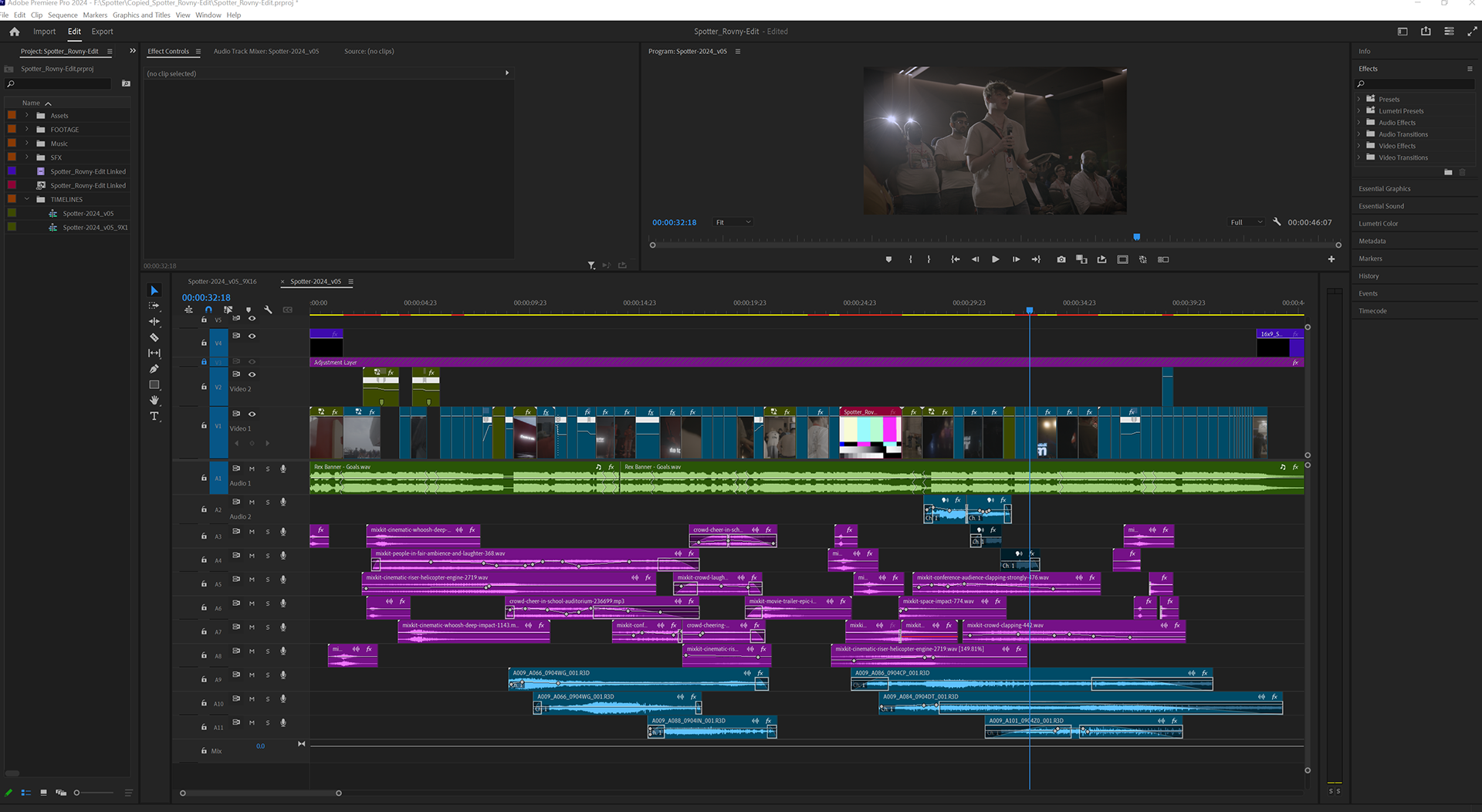The height and width of the screenshot is (812, 1482).
Task: Switch to Audio Track Mixer tab
Action: pos(266,51)
